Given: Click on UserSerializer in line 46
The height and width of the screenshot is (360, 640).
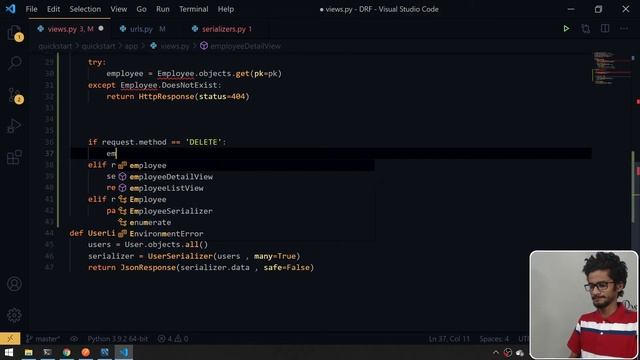Looking at the screenshot, I should [x=180, y=256].
